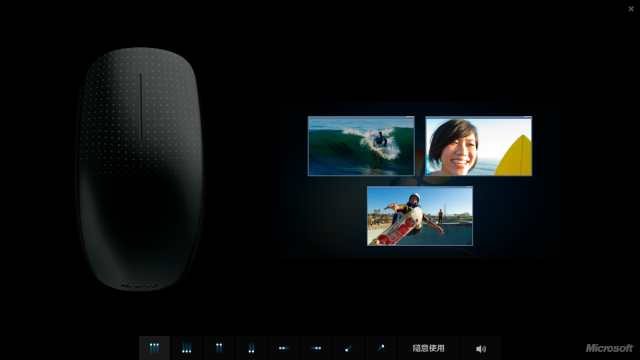Open the skateboarder photo window thumbnail
The image size is (640, 360).
[420, 216]
